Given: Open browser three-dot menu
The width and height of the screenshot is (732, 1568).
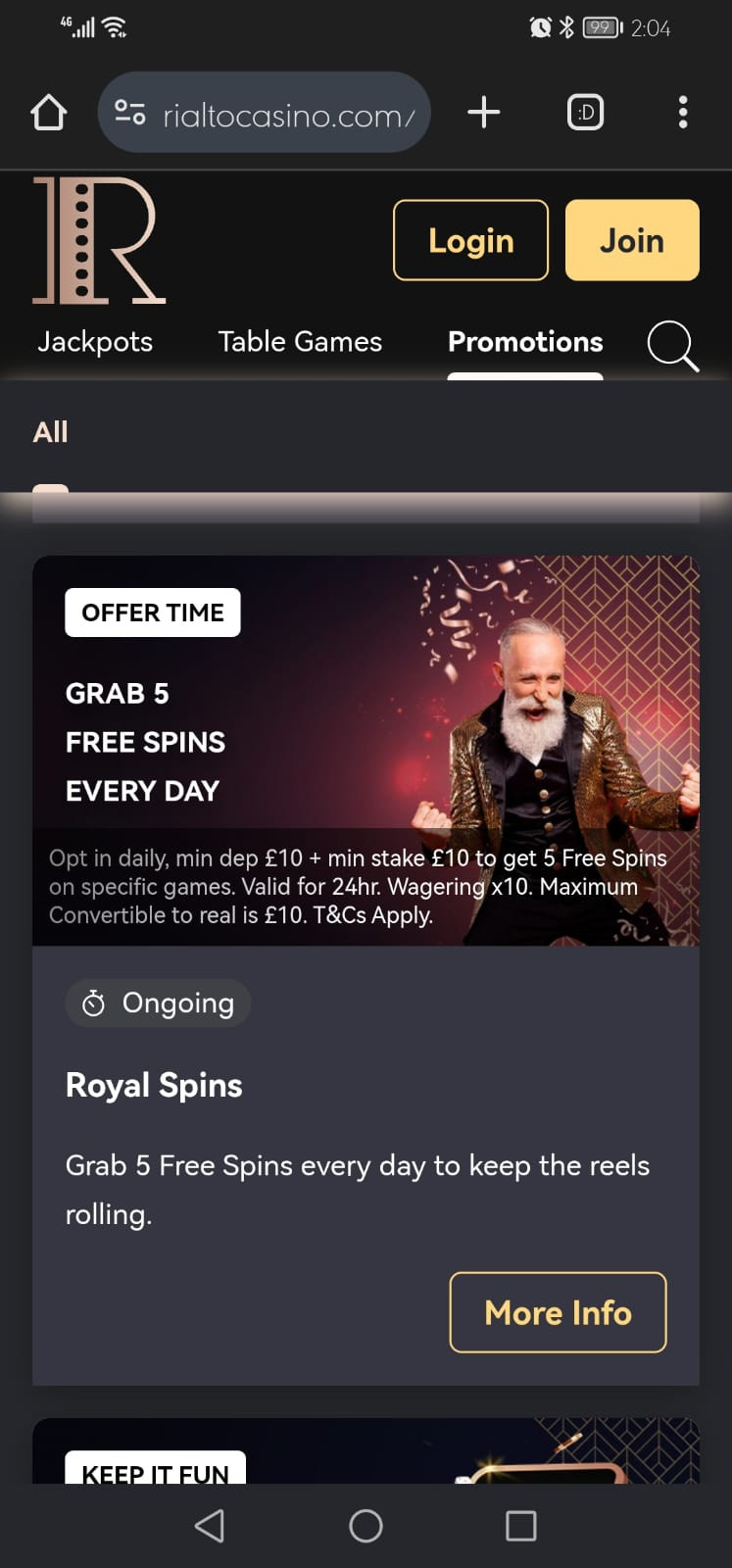Looking at the screenshot, I should [683, 112].
